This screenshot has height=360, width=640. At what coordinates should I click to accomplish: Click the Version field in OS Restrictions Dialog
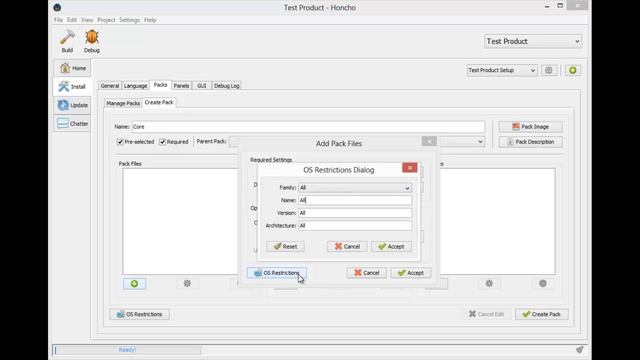[355, 213]
